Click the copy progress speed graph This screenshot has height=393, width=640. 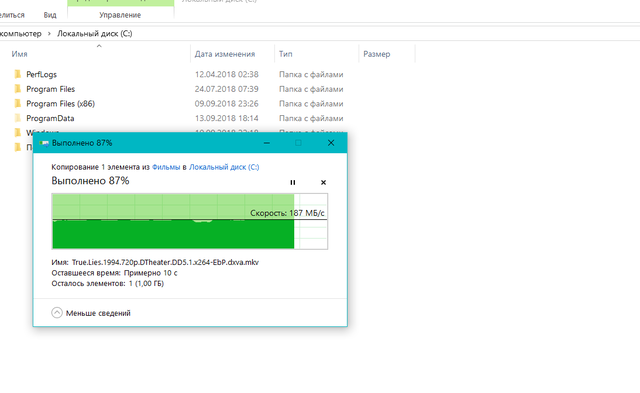[x=189, y=221]
